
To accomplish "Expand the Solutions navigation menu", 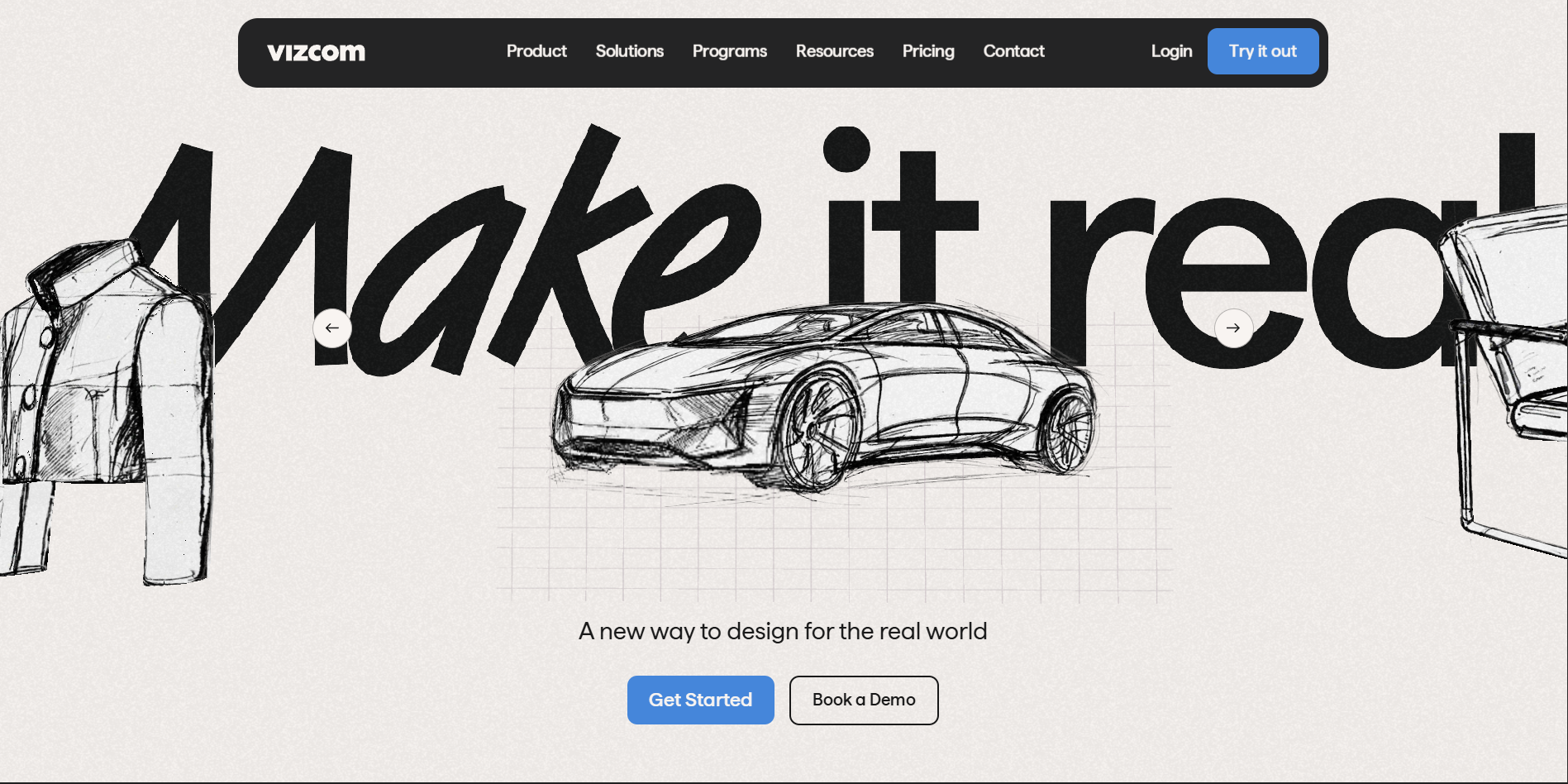I will coord(629,51).
